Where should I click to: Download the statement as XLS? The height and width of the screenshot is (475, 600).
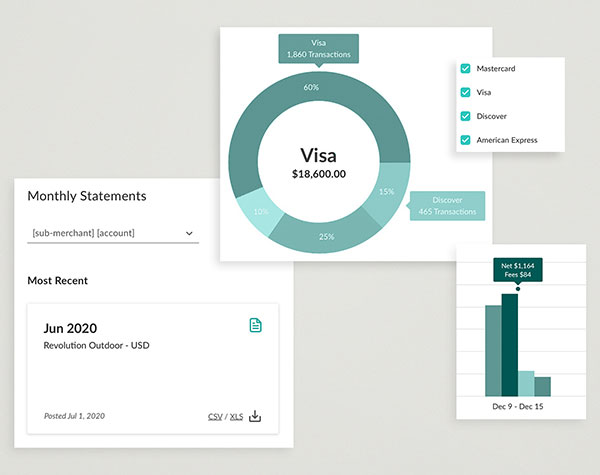[236, 416]
